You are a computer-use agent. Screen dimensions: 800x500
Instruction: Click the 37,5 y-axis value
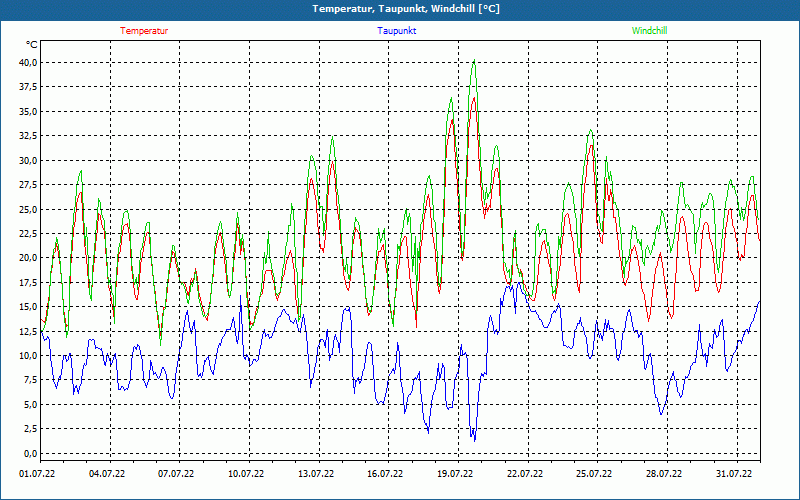[x=28, y=87]
